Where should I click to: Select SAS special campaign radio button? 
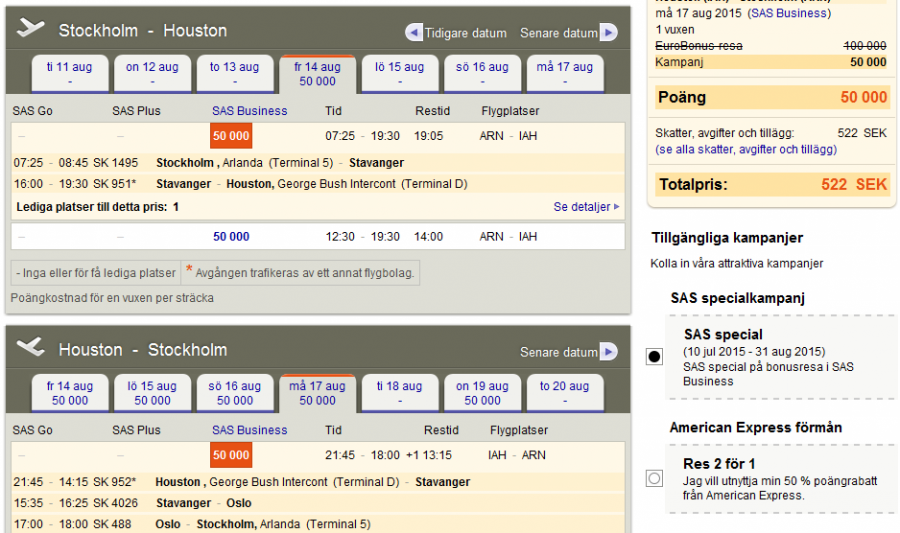tap(654, 357)
